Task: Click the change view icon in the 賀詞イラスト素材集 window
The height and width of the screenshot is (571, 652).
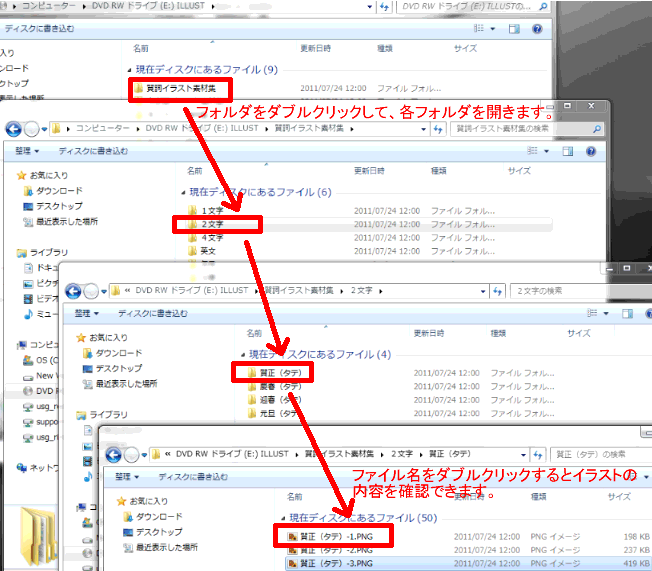Action: coord(532,151)
